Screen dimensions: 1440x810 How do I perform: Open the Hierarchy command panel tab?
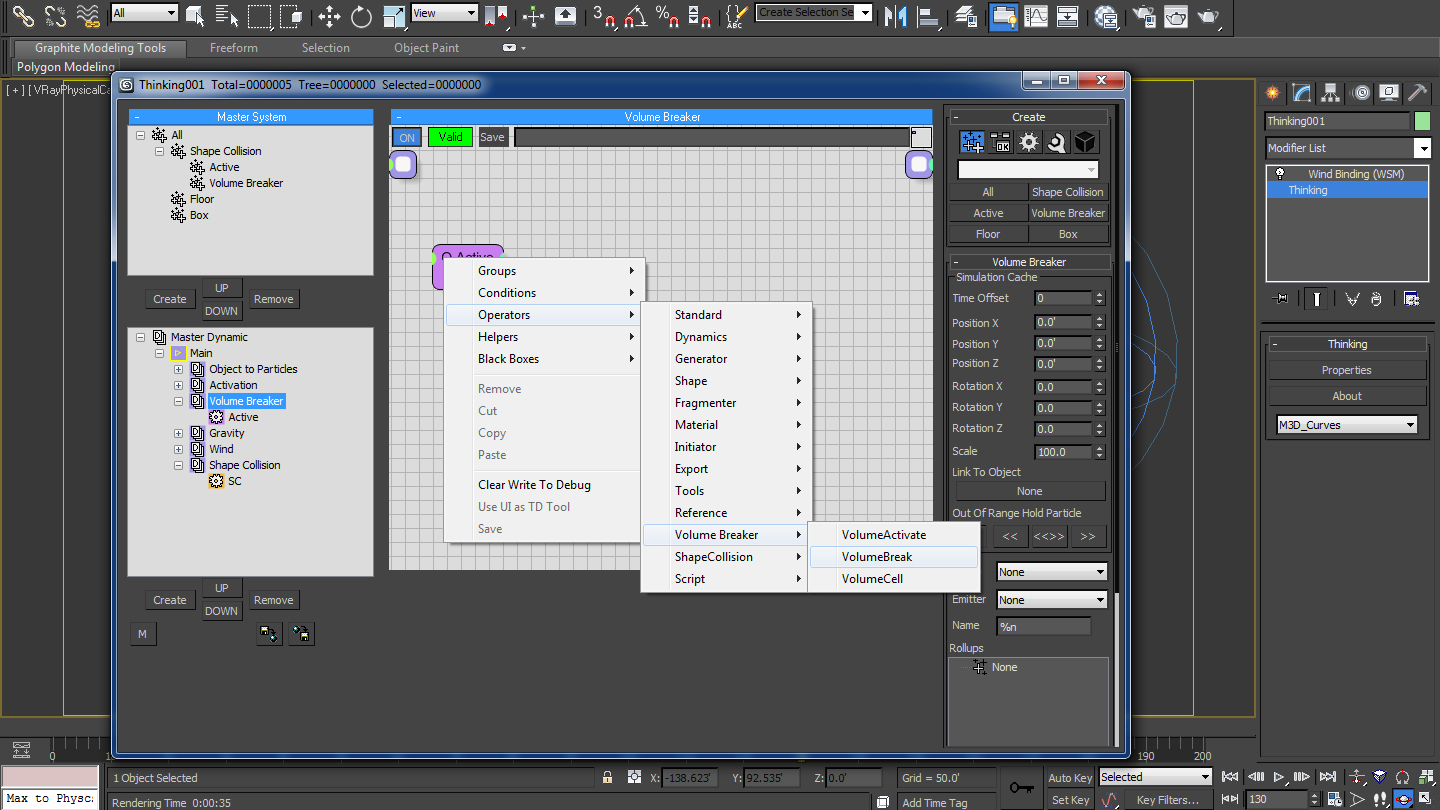[1330, 93]
